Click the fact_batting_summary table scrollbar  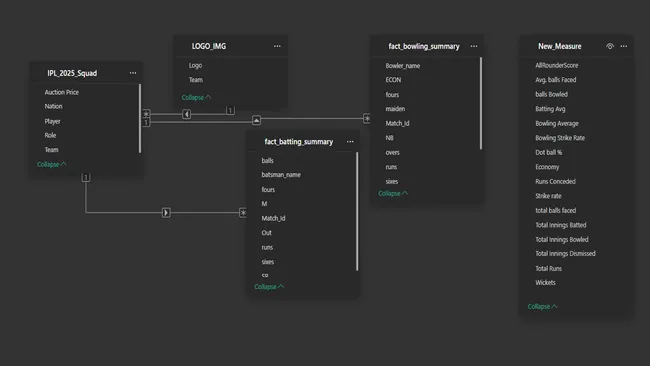357,211
